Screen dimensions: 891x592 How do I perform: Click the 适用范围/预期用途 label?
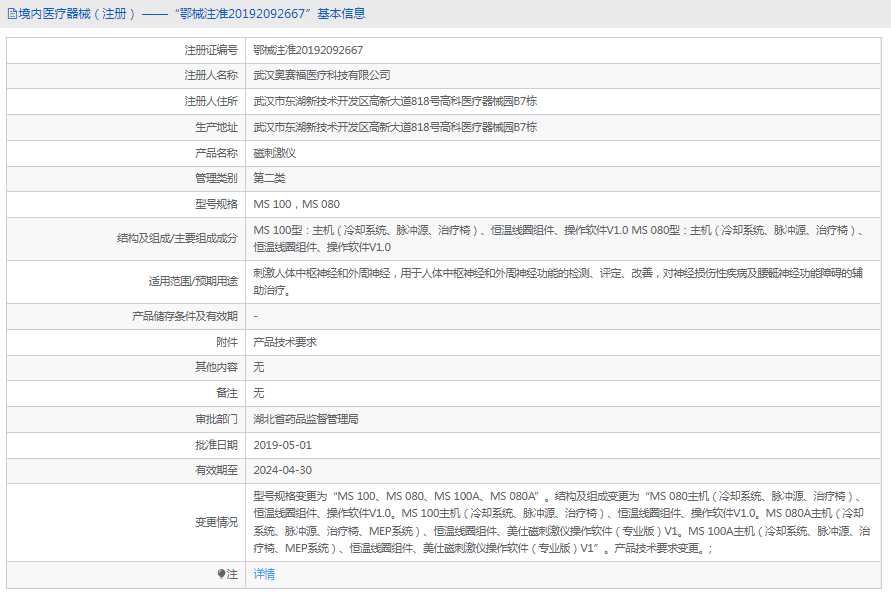click(193, 281)
